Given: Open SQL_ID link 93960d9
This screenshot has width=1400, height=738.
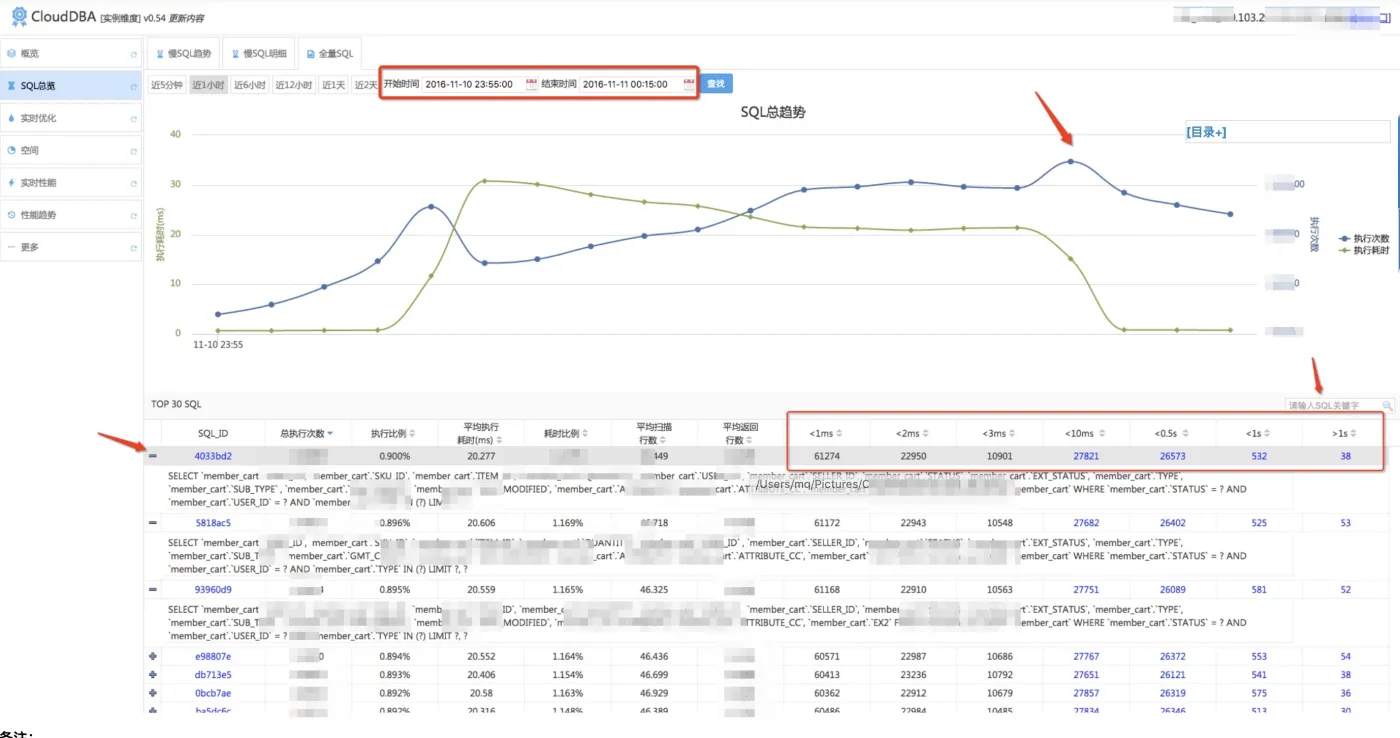Looking at the screenshot, I should (x=213, y=590).
